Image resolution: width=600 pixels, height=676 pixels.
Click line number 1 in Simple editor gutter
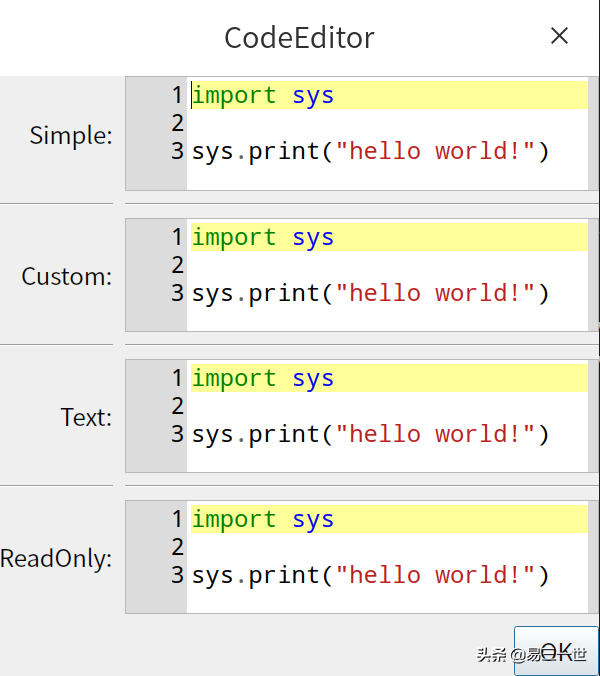(x=177, y=96)
